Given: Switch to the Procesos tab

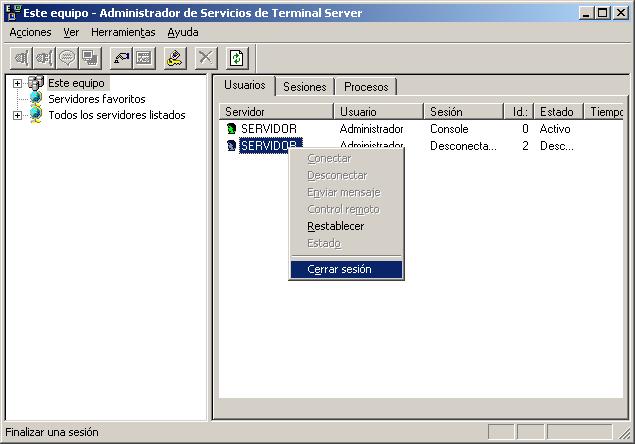Looking at the screenshot, I should 365,87.
